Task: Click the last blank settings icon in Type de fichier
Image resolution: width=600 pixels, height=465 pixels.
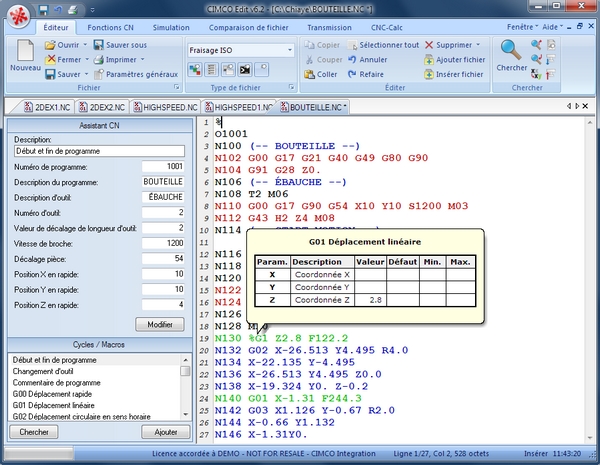Action: coord(262,69)
